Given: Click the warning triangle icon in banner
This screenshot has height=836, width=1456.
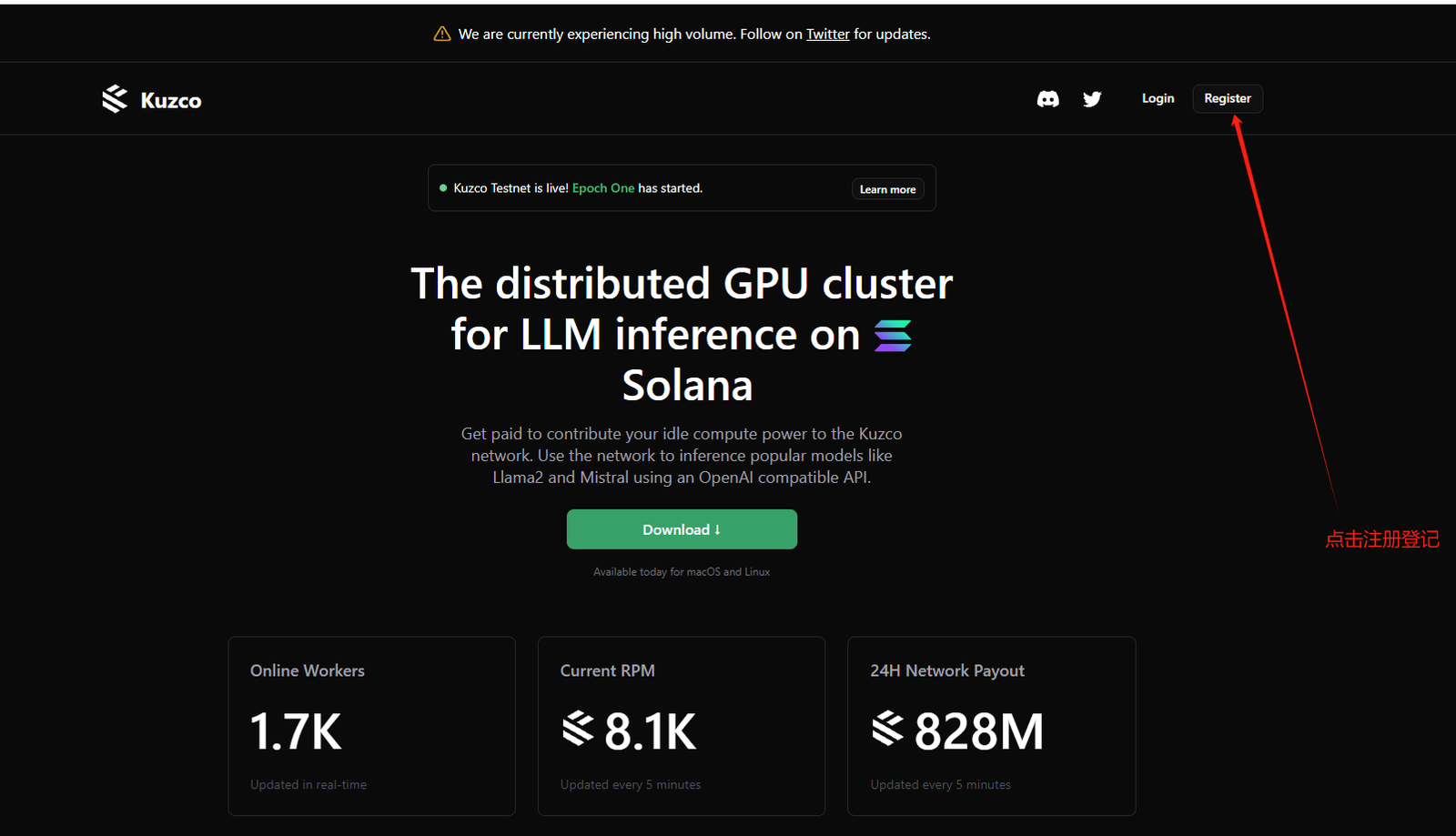Looking at the screenshot, I should pos(442,34).
